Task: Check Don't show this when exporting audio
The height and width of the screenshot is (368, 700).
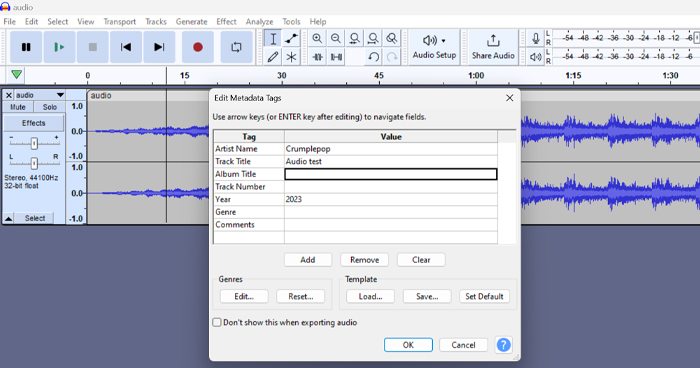Action: 217,322
